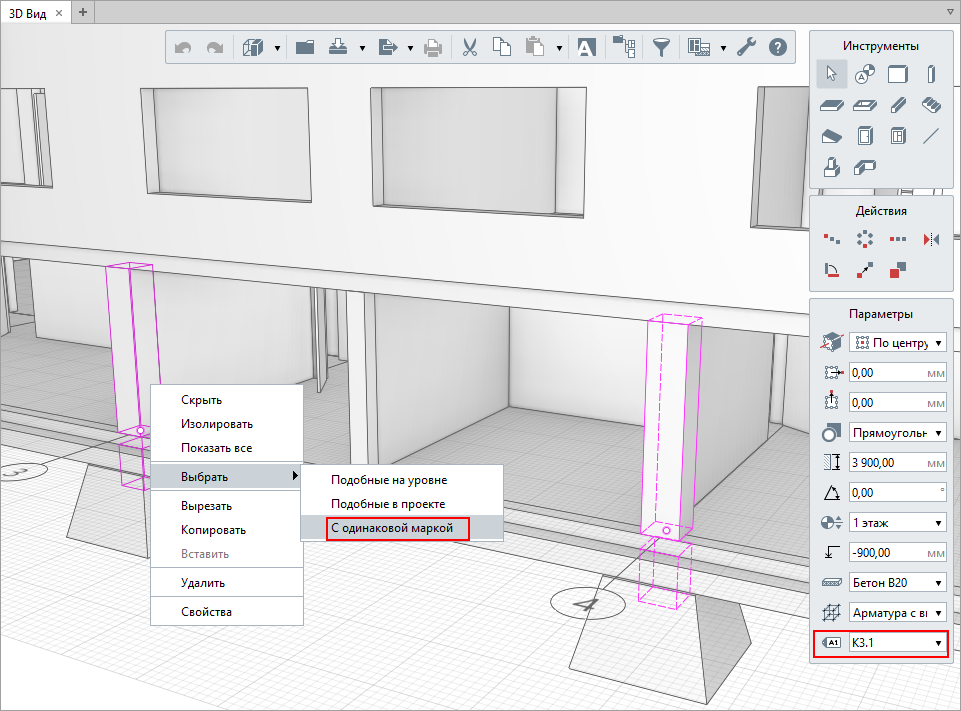Click the print icon in toolbar
961x711 pixels.
click(433, 46)
